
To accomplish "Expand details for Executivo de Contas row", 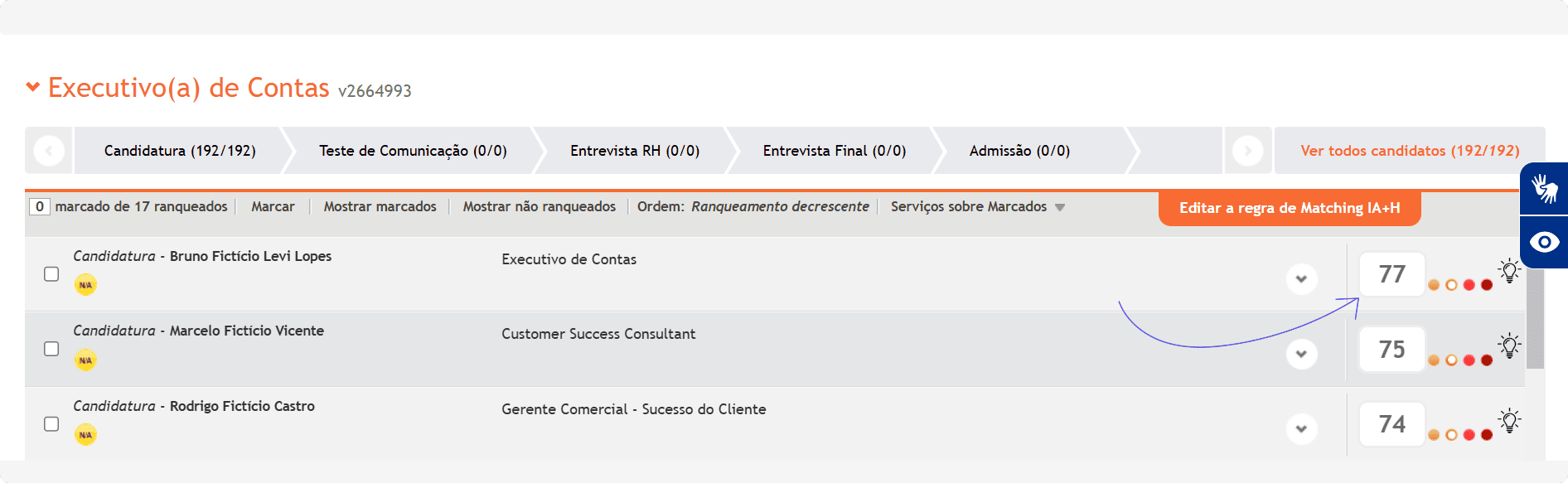I will (1301, 279).
